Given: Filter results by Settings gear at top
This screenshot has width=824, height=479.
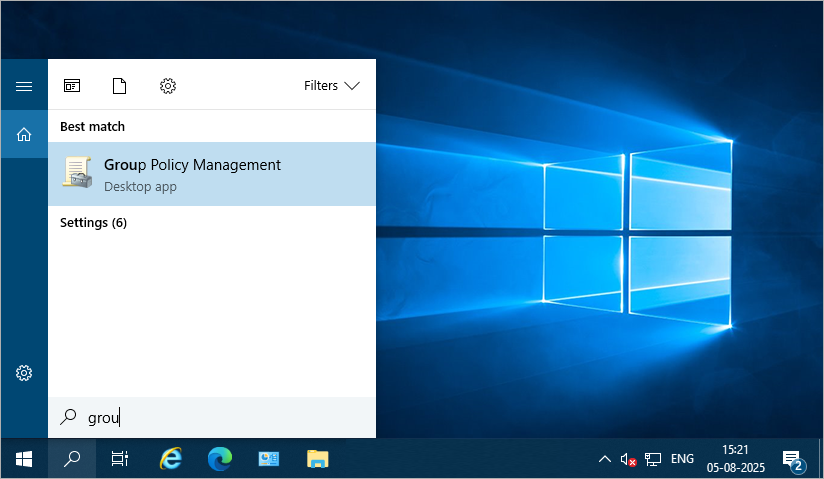Looking at the screenshot, I should [x=168, y=86].
